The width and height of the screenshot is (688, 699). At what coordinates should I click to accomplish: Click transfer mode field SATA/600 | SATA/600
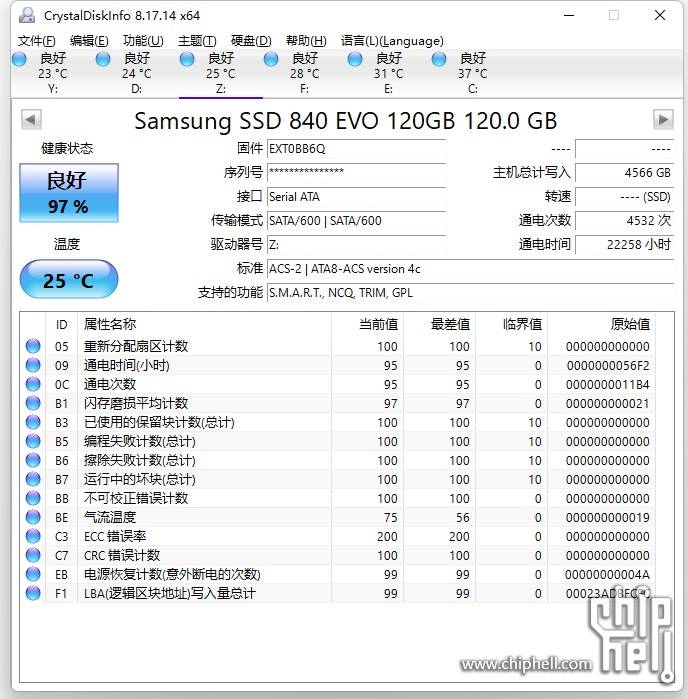tap(356, 221)
